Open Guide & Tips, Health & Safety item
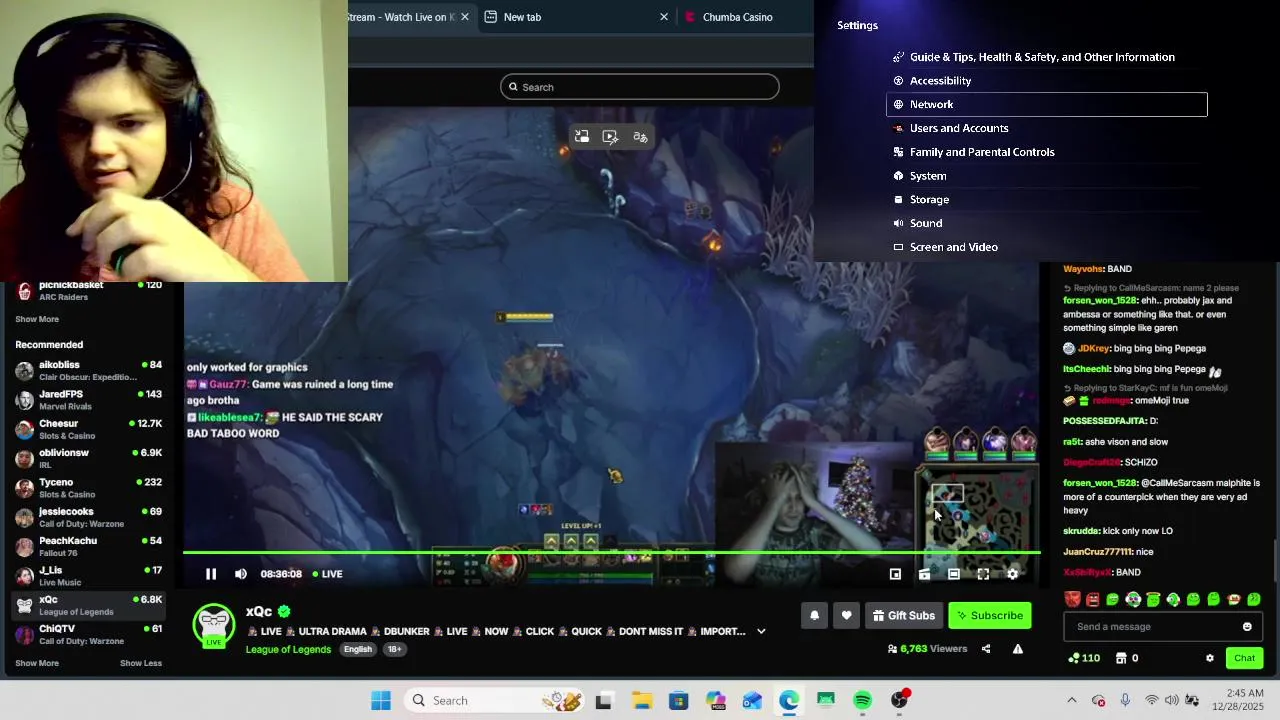The image size is (1280, 720). [x=1046, y=57]
